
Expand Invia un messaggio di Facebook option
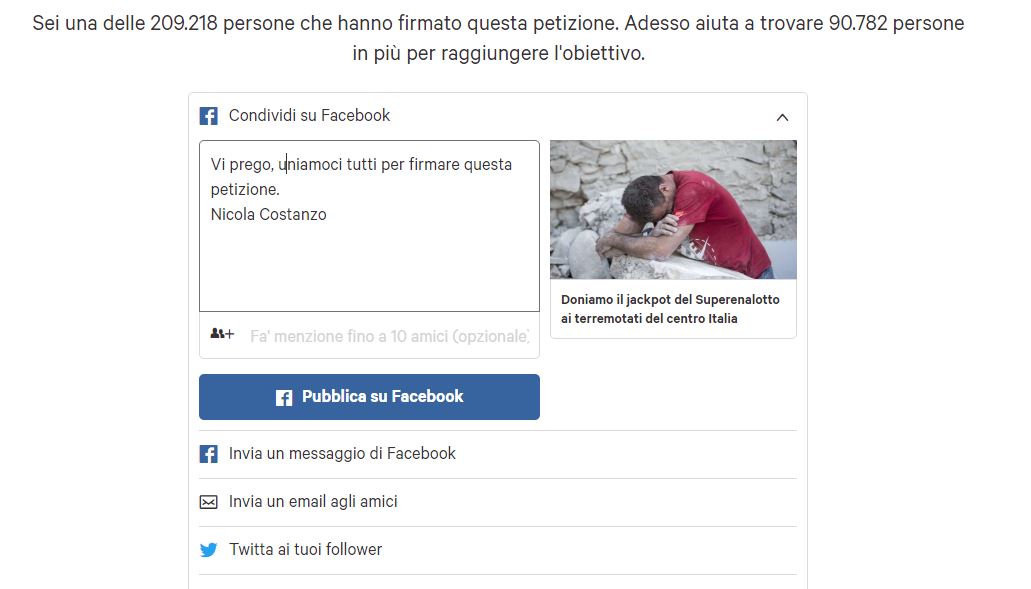(x=498, y=454)
